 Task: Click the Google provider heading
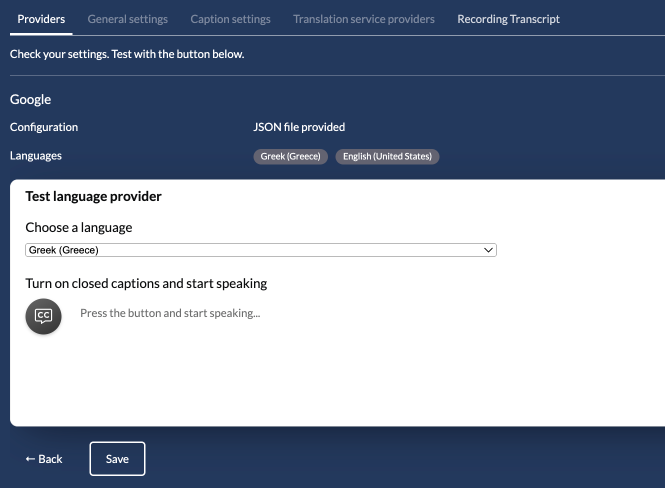(30, 99)
